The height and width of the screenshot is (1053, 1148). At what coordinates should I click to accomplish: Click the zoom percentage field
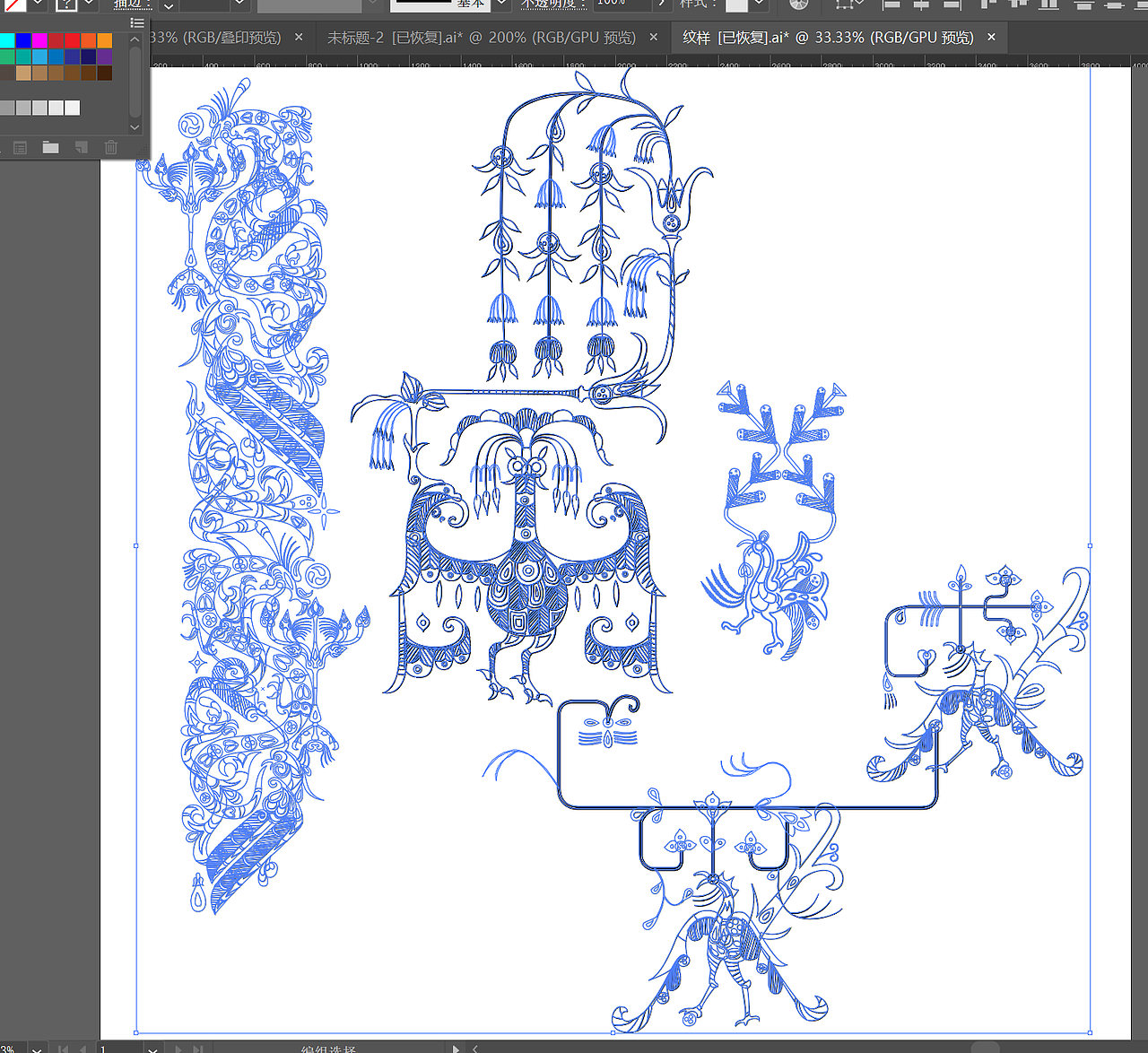pos(13,1048)
